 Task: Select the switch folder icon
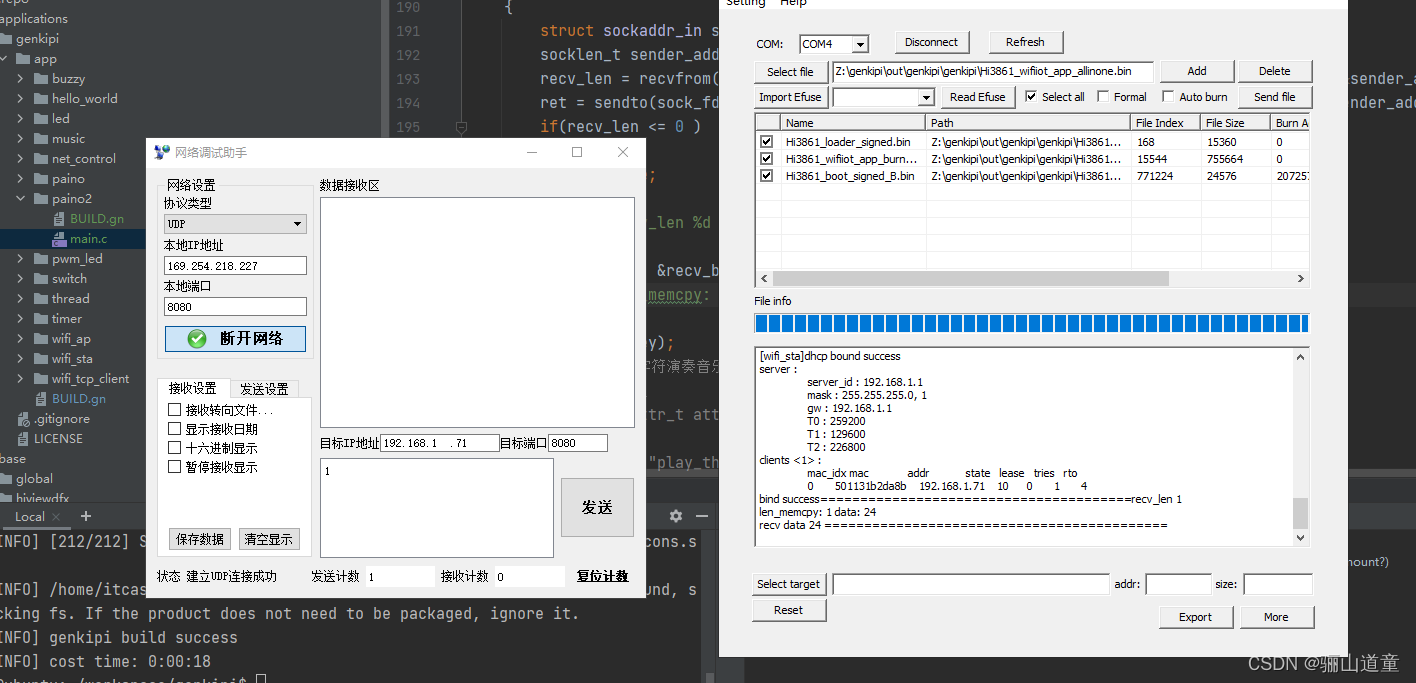click(42, 279)
